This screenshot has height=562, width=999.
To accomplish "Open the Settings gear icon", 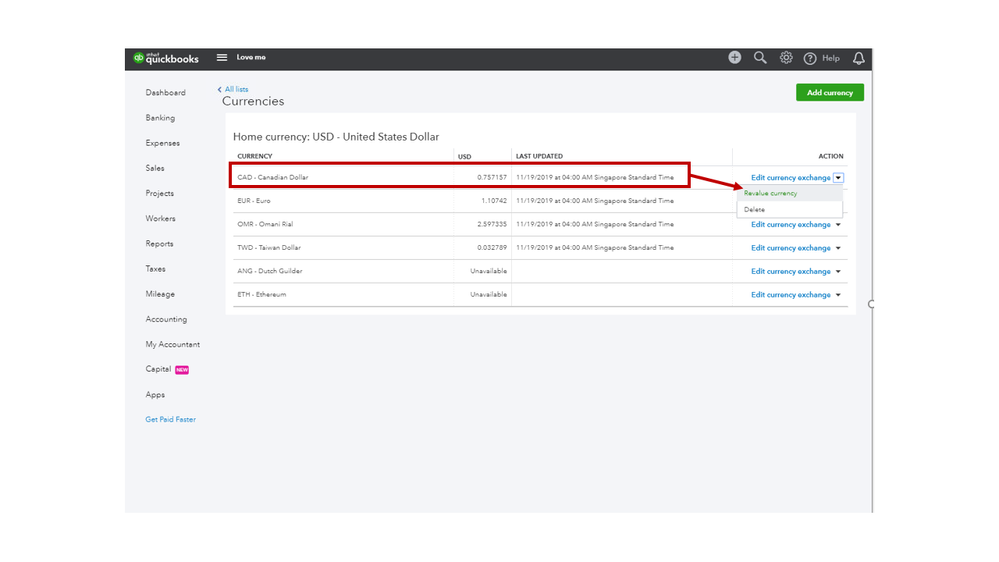I will tap(786, 58).
